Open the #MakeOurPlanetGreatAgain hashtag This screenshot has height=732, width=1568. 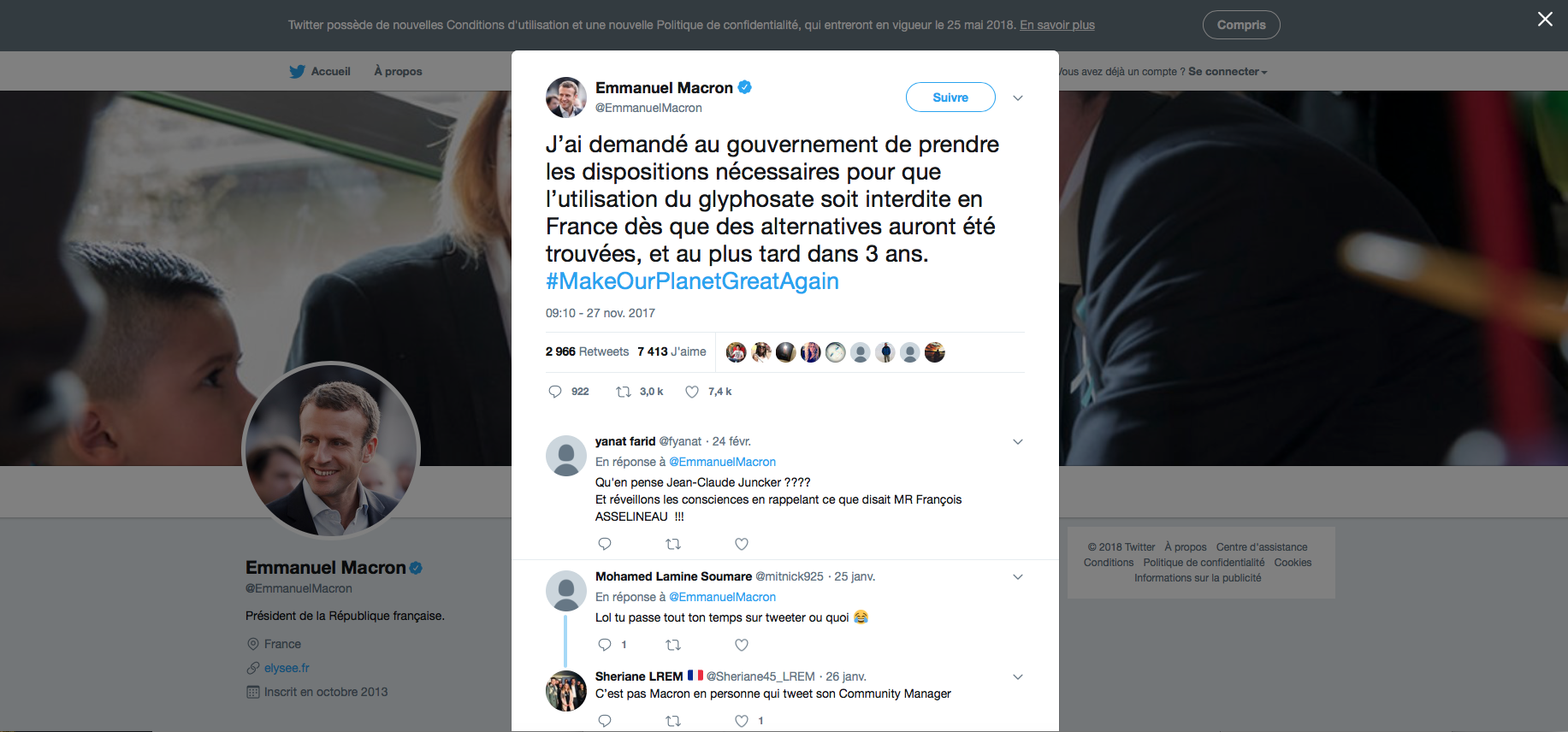[692, 281]
